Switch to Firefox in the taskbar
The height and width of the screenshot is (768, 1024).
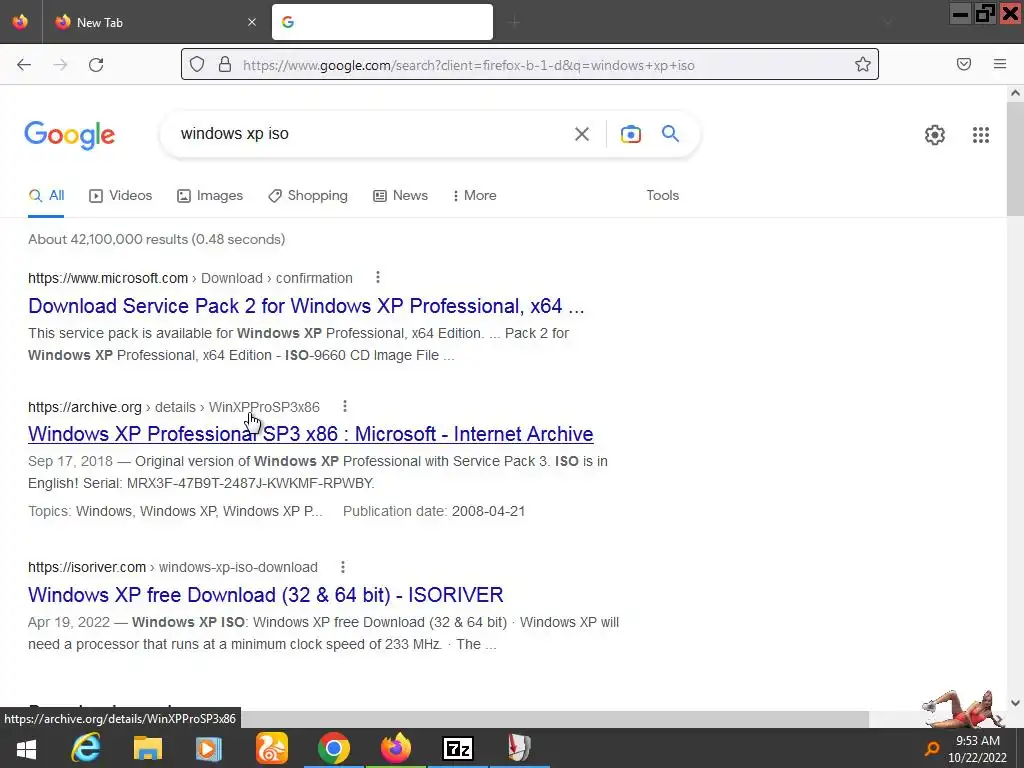(396, 748)
